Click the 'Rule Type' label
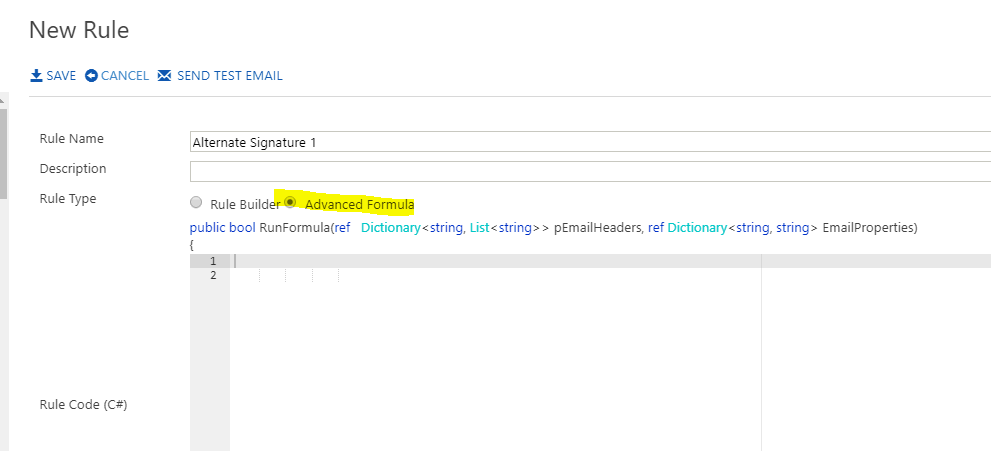This screenshot has height=451, width=991. click(x=68, y=199)
